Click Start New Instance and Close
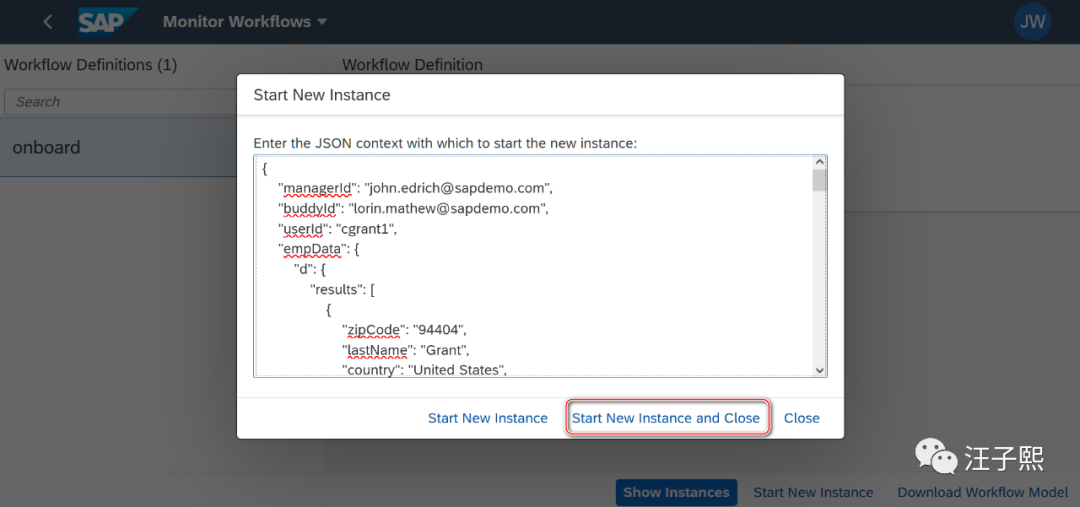The image size is (1080, 507). pyautogui.click(x=666, y=418)
